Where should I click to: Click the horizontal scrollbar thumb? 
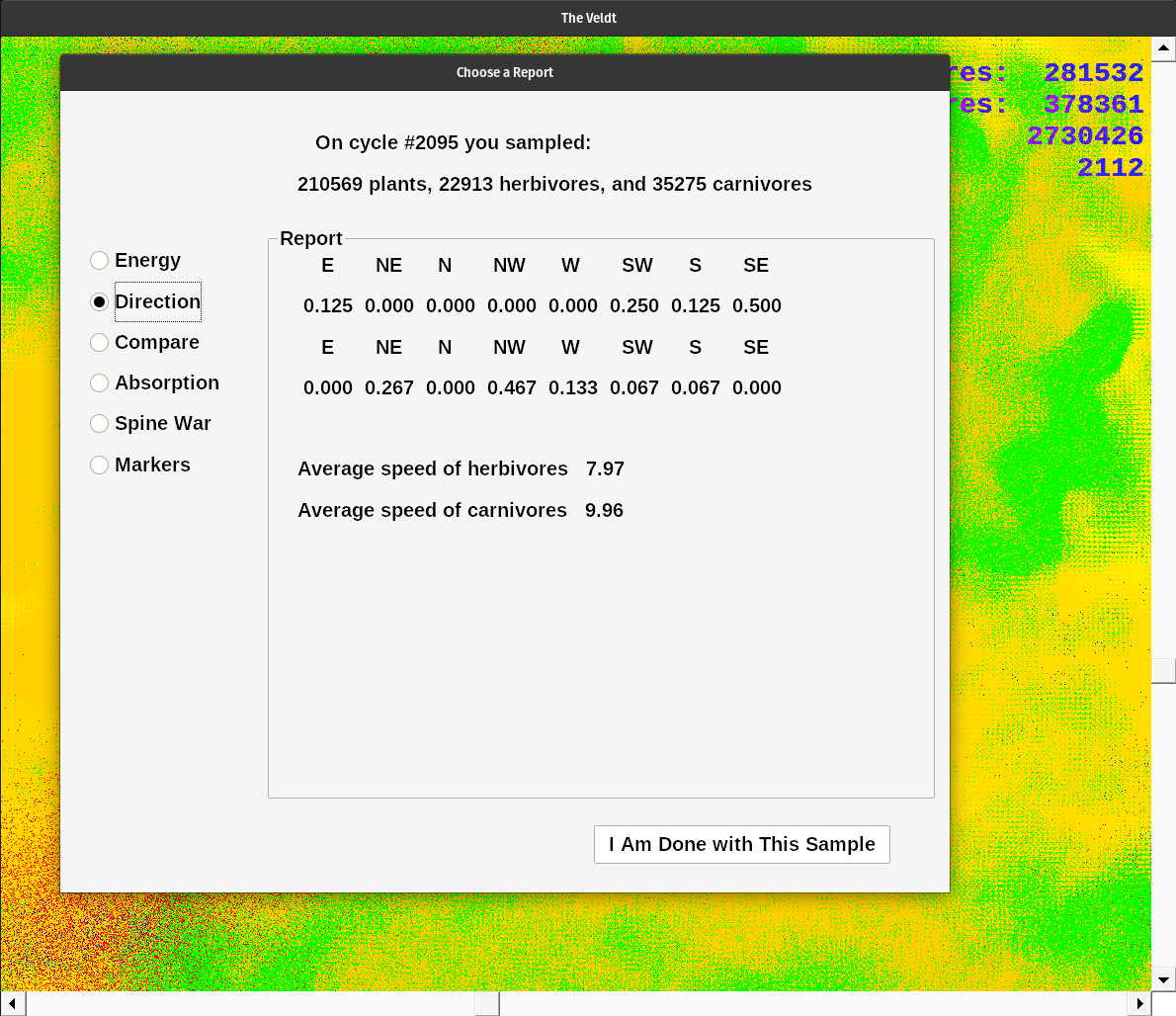pos(486,1004)
